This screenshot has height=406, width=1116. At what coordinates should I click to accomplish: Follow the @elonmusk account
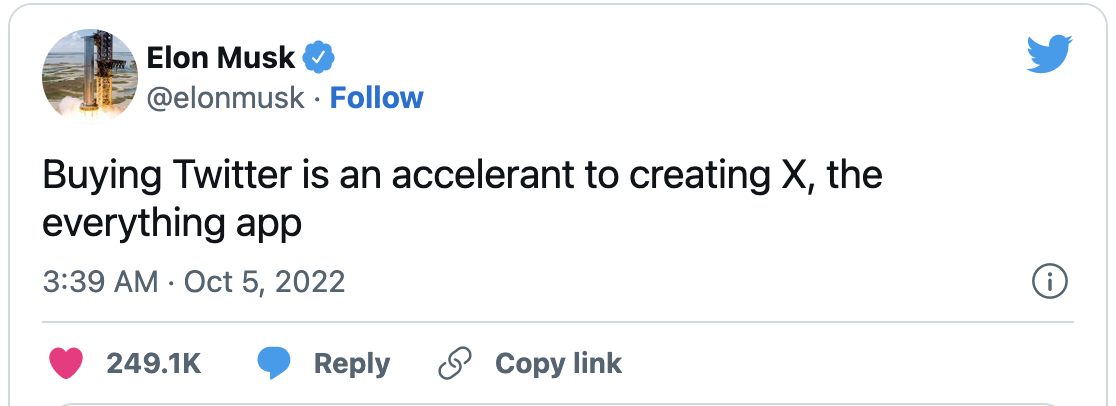tap(377, 98)
